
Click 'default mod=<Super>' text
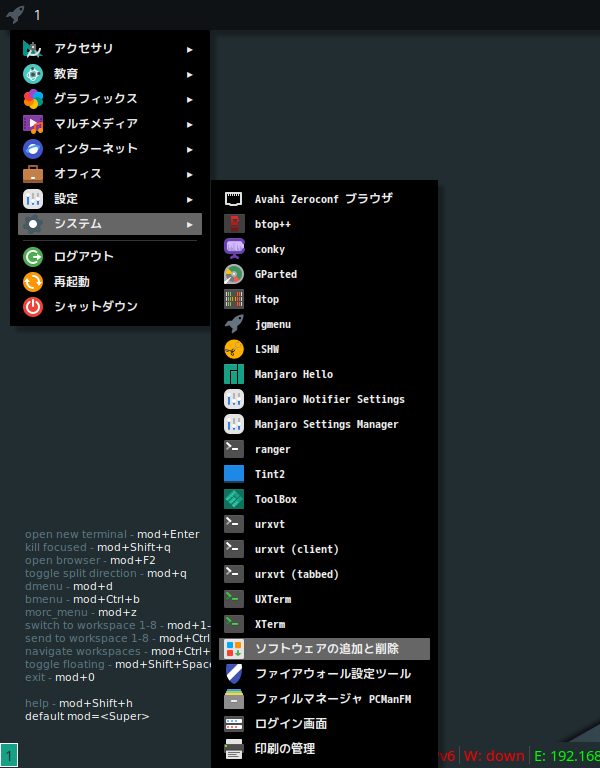(x=87, y=716)
